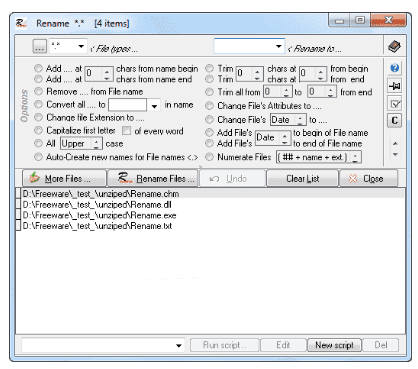This screenshot has height=369, width=418.
Task: Select the Rename.txt file row
Action: [210, 226]
